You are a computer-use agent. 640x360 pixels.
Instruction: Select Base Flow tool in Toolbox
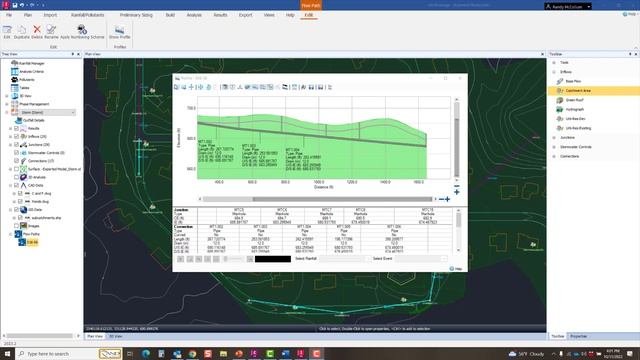click(x=569, y=81)
